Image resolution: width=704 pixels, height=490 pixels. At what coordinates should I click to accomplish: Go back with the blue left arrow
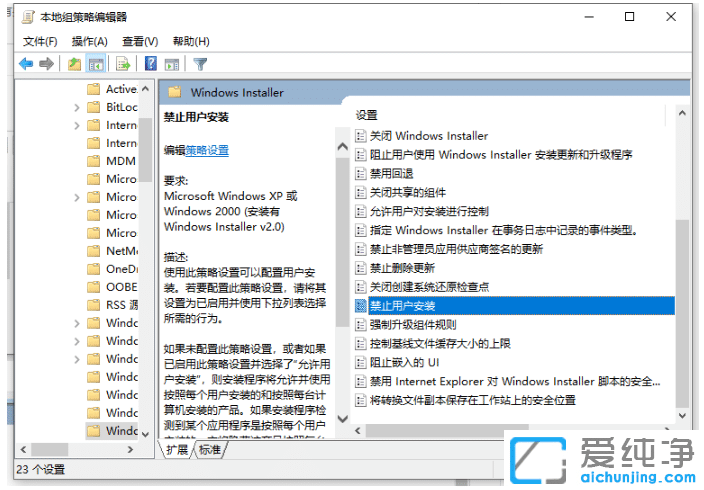26,64
